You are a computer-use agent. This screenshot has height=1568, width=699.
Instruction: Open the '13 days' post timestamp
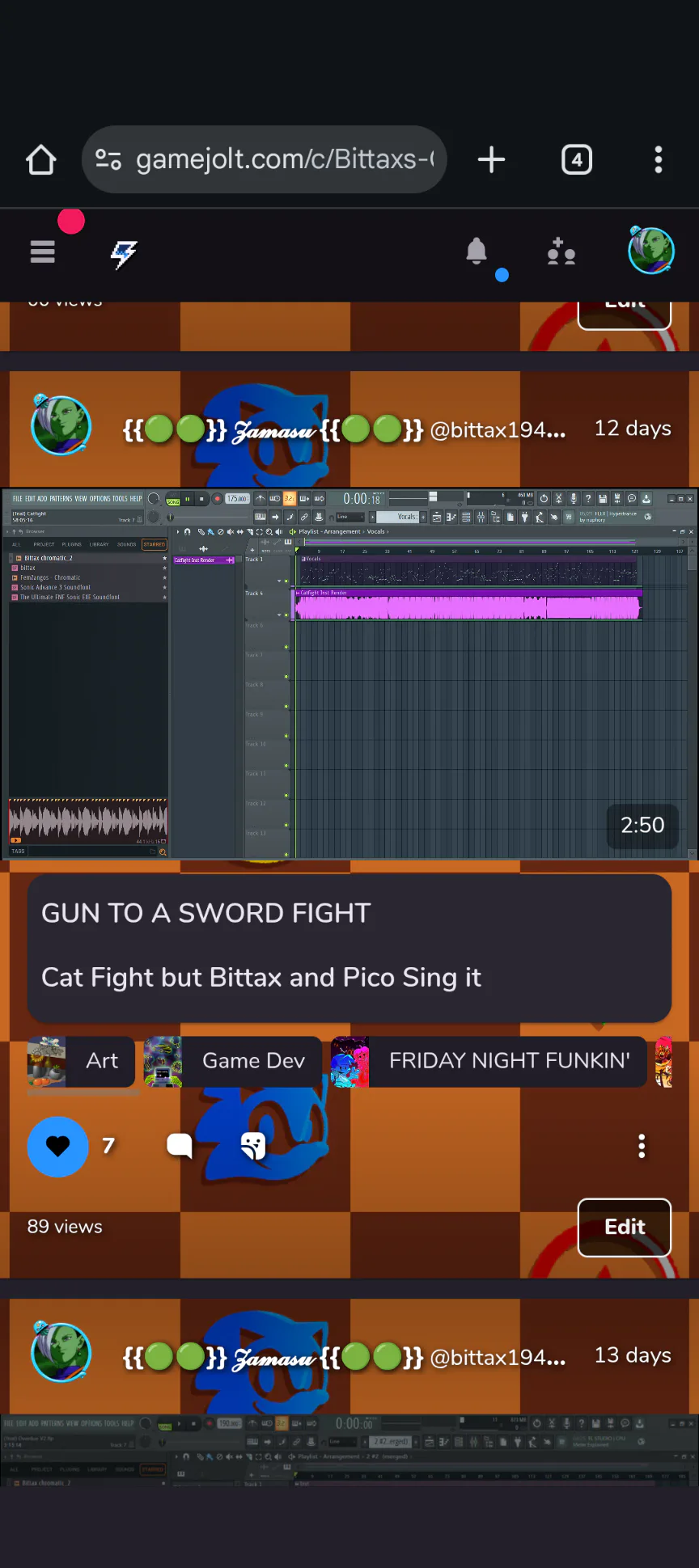633,1355
